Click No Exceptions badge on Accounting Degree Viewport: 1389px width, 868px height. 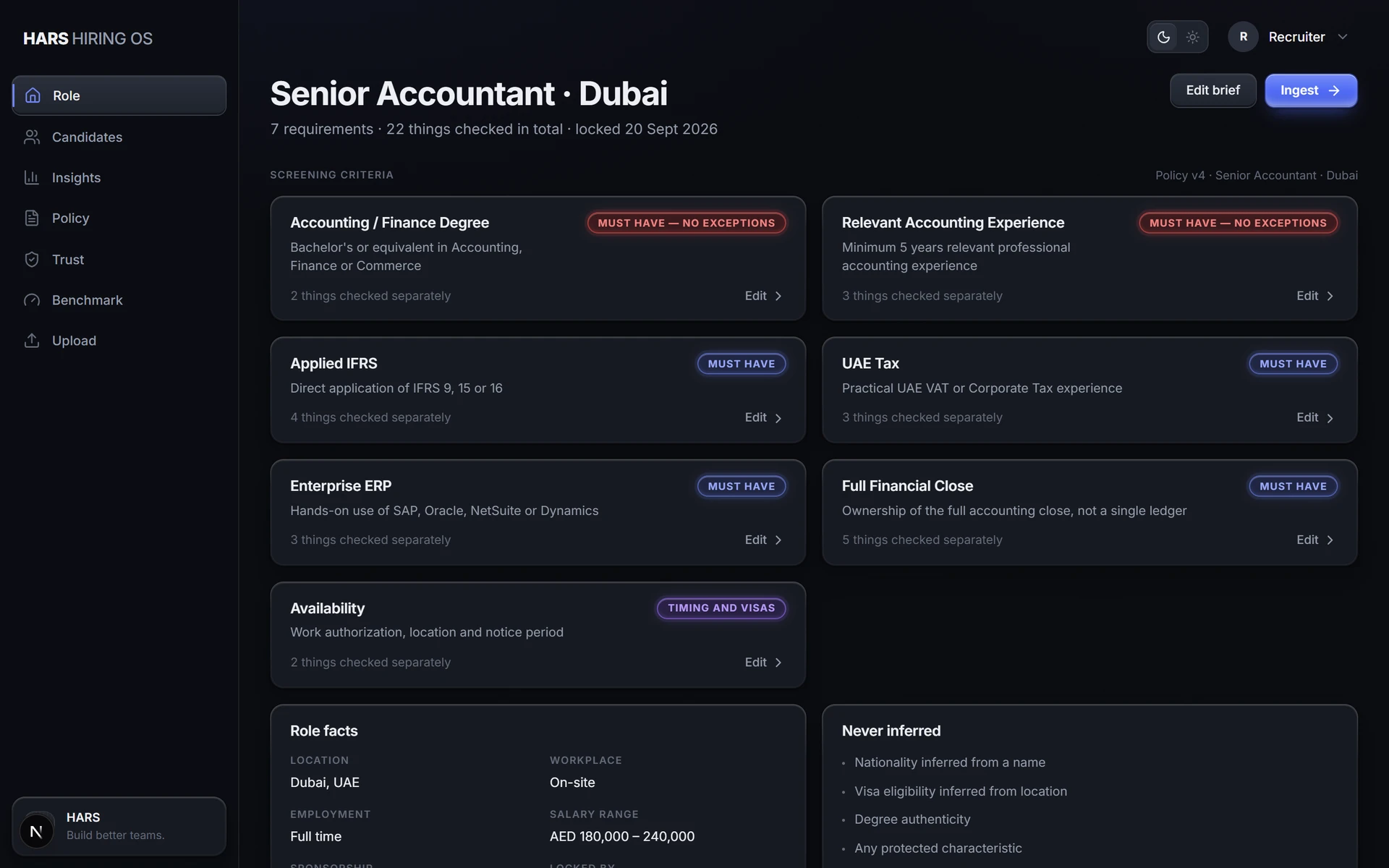tap(687, 223)
